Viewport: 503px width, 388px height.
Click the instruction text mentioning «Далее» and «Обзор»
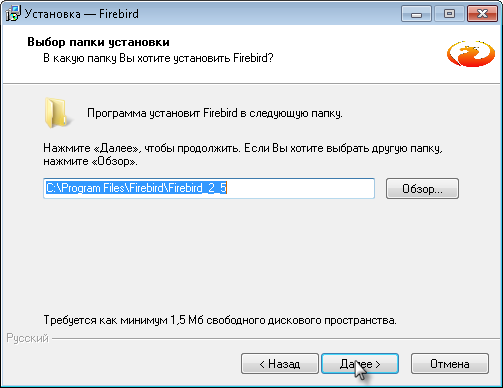243,155
